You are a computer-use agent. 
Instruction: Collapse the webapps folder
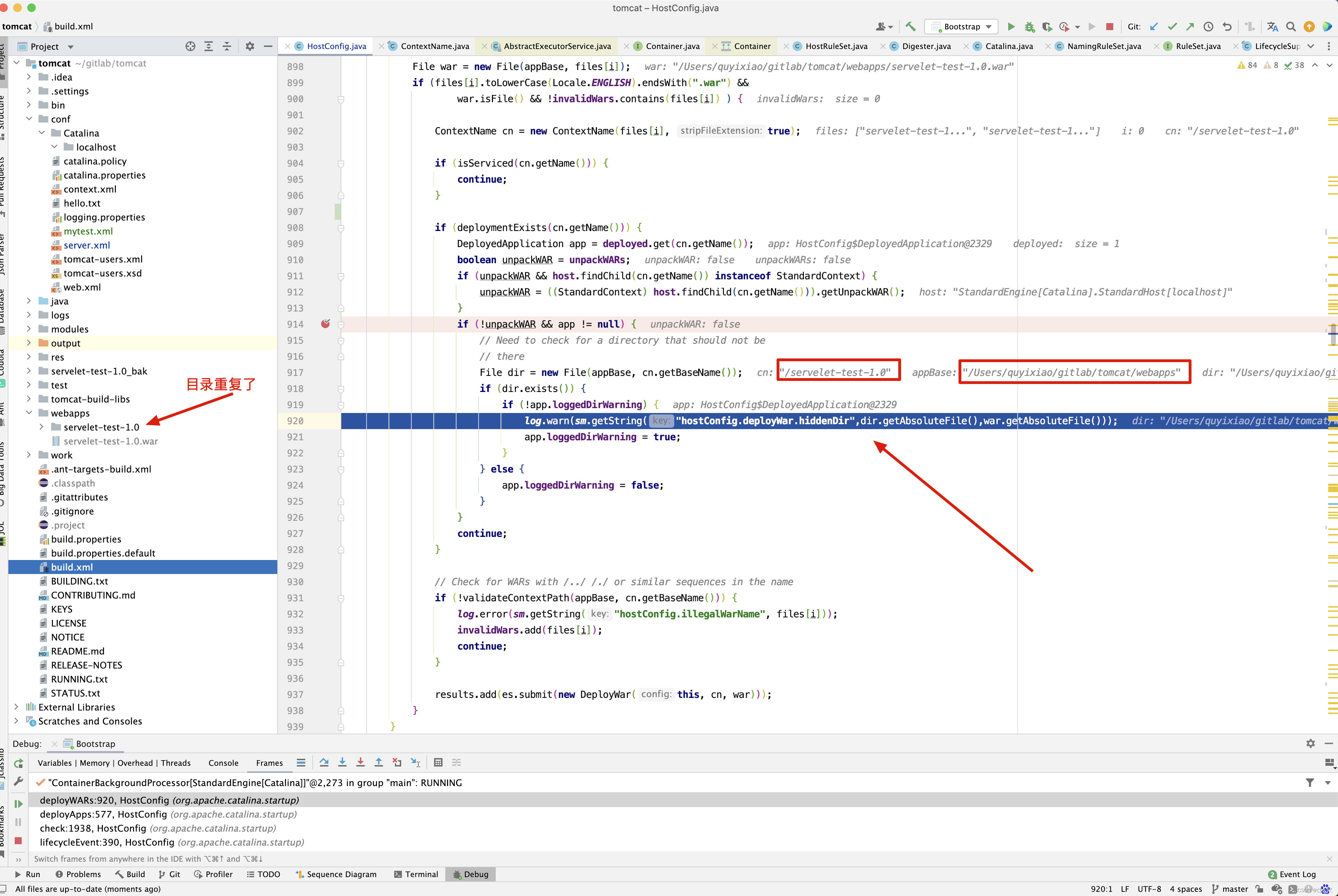point(29,413)
